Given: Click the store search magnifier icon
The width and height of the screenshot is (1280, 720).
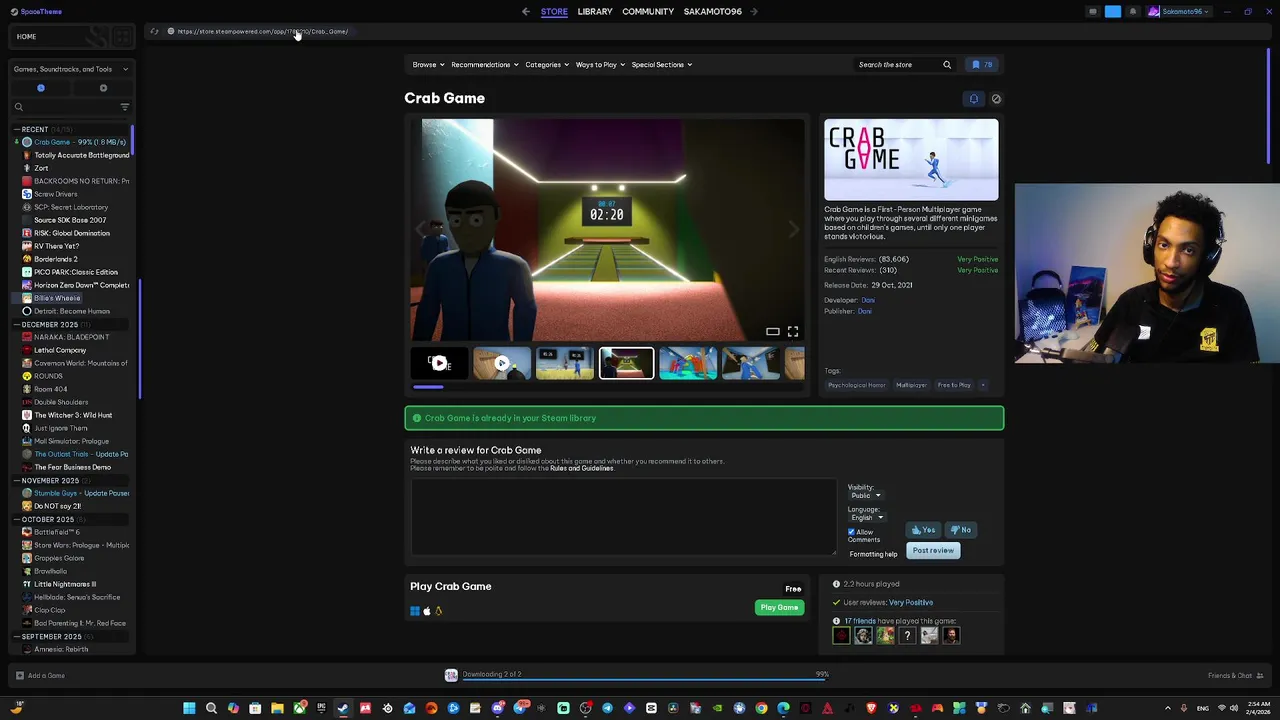Looking at the screenshot, I should pos(947,65).
